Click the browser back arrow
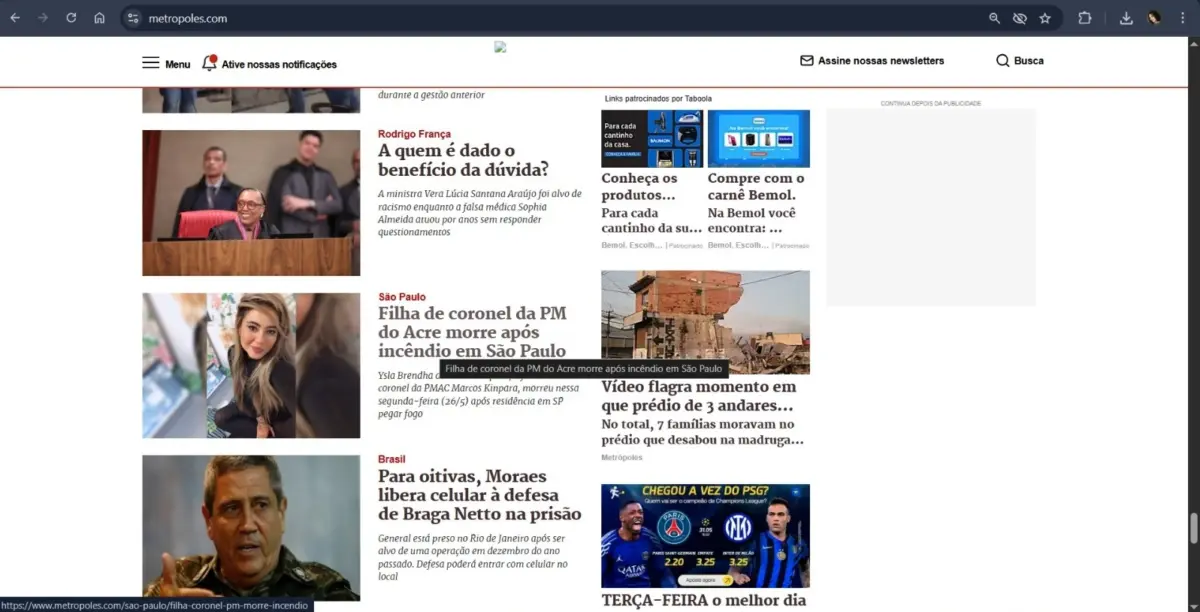 pos(16,18)
